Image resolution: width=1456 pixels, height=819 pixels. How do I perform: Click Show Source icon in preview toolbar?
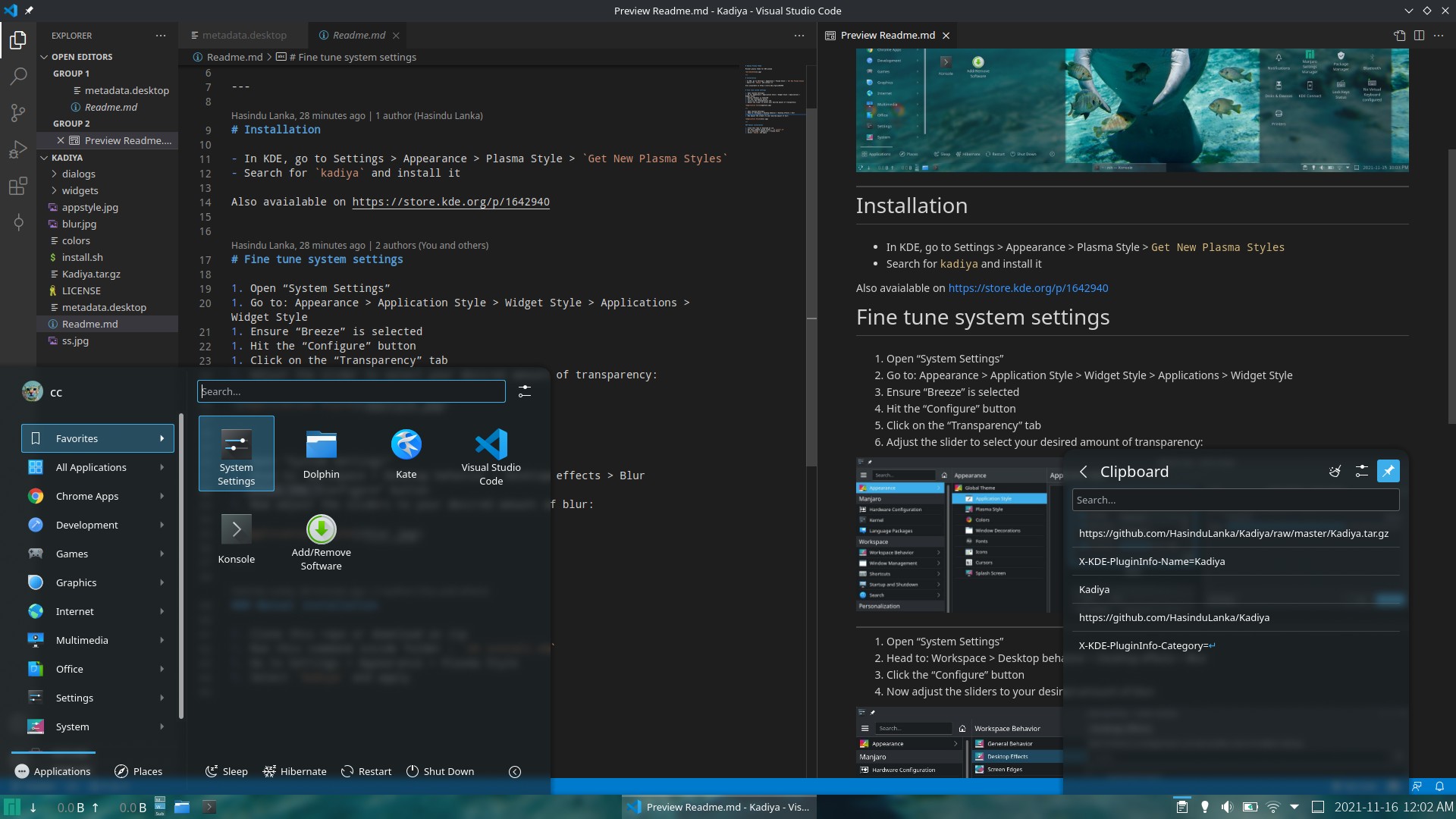click(x=1399, y=36)
